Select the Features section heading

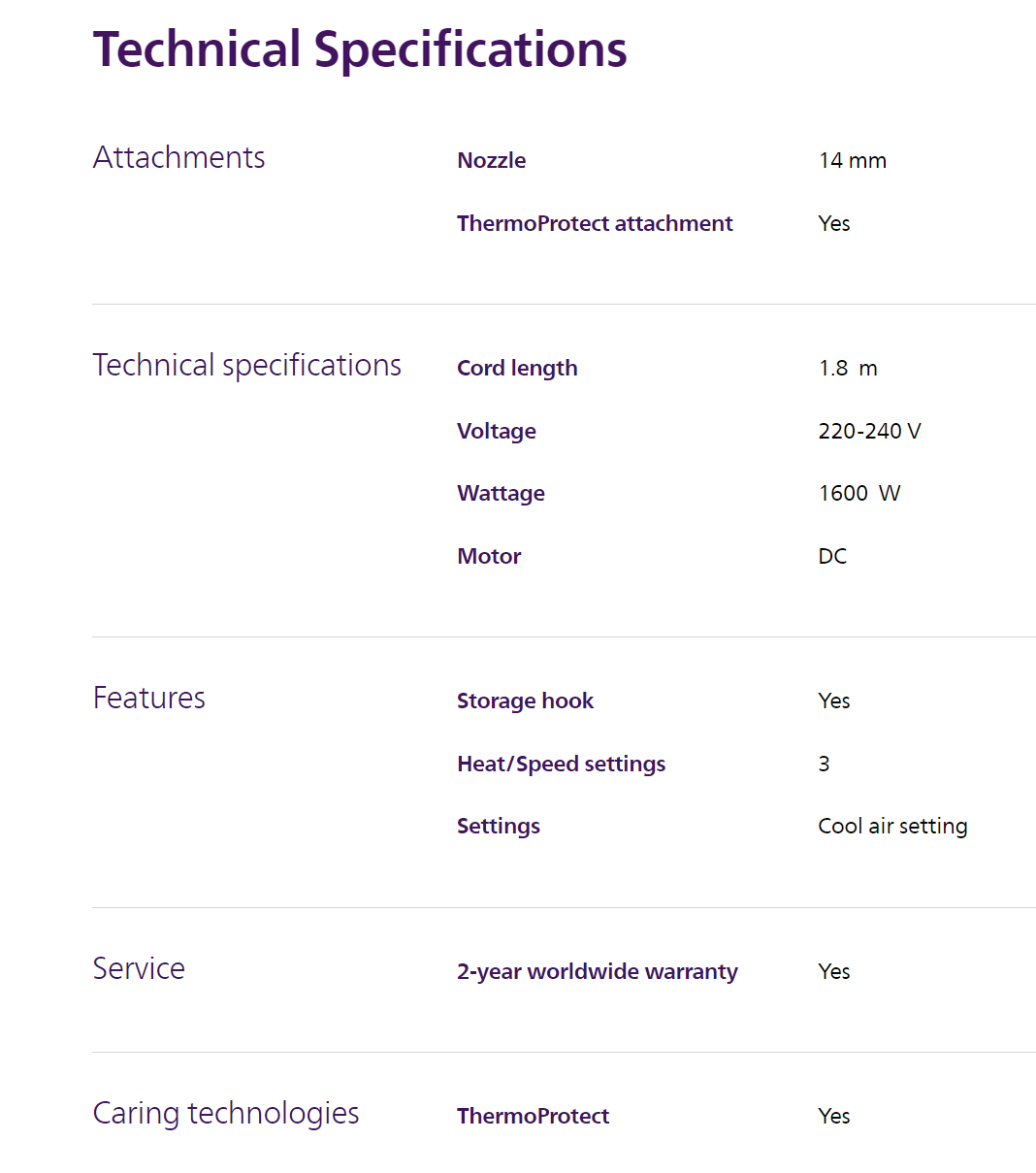(x=148, y=698)
